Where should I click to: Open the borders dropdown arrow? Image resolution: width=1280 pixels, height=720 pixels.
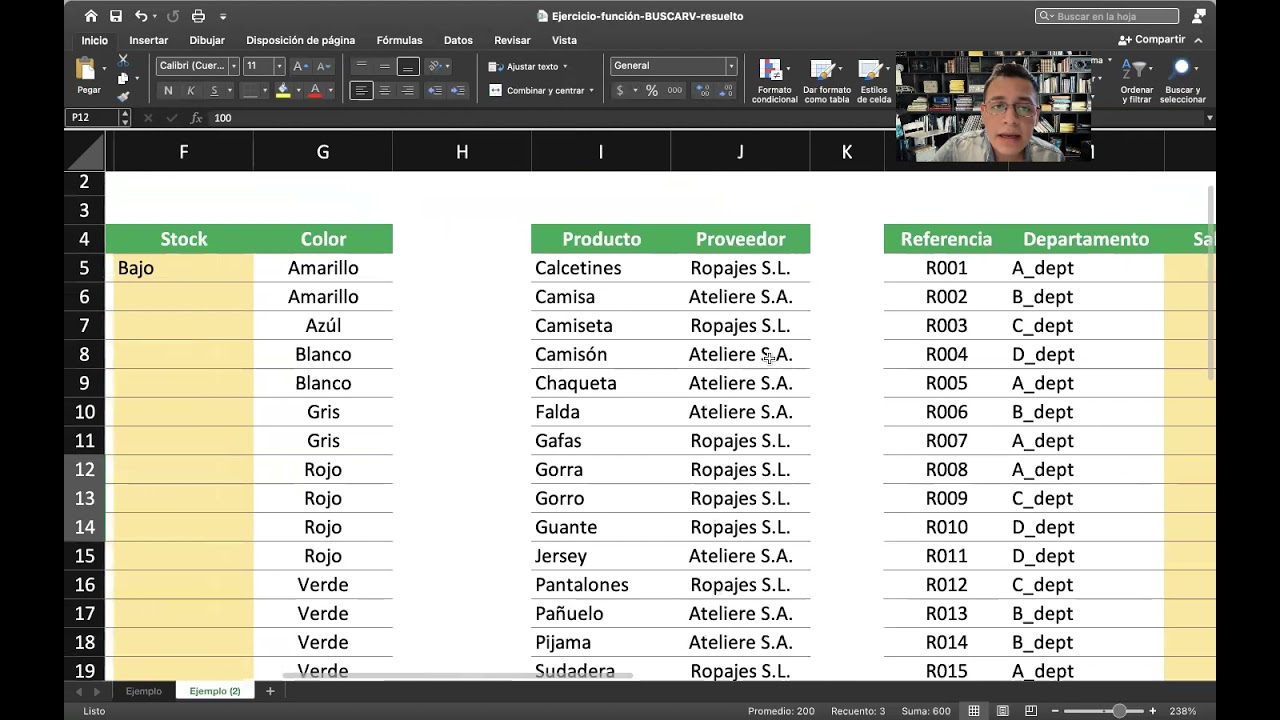click(x=265, y=91)
